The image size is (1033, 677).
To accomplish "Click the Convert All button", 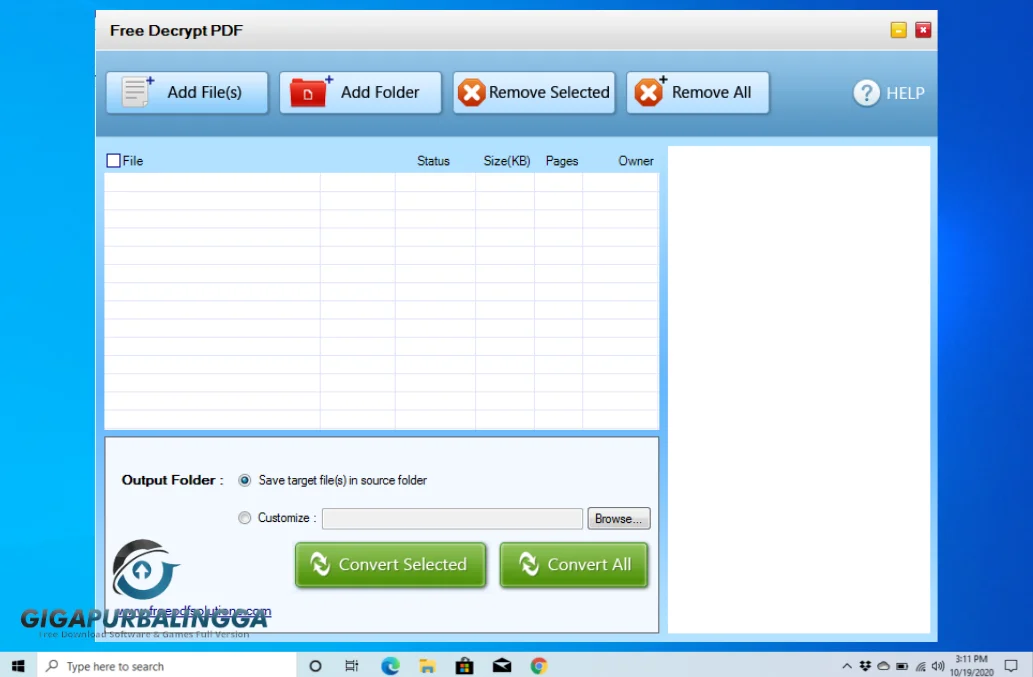I will coord(574,564).
